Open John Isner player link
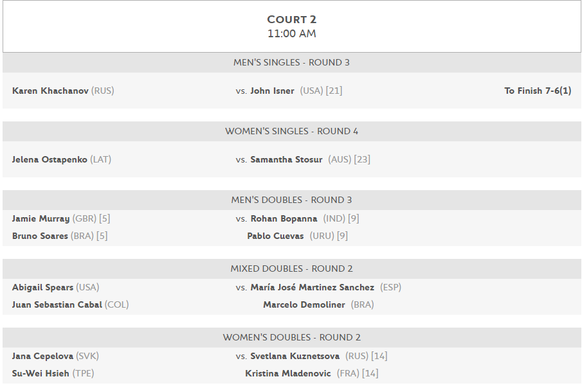This screenshot has width=582, height=388. tap(272, 91)
